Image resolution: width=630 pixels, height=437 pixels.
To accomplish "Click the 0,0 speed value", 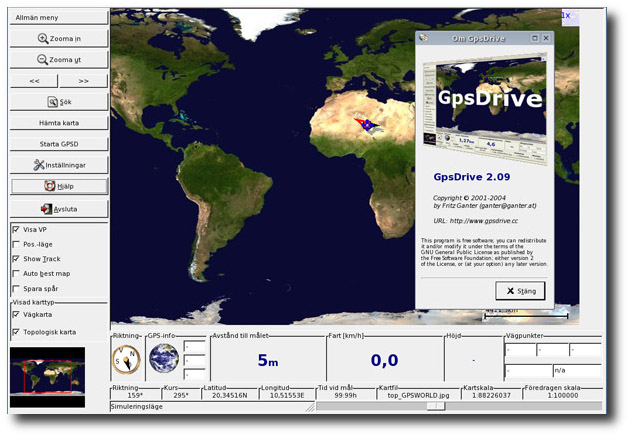I will coord(385,360).
